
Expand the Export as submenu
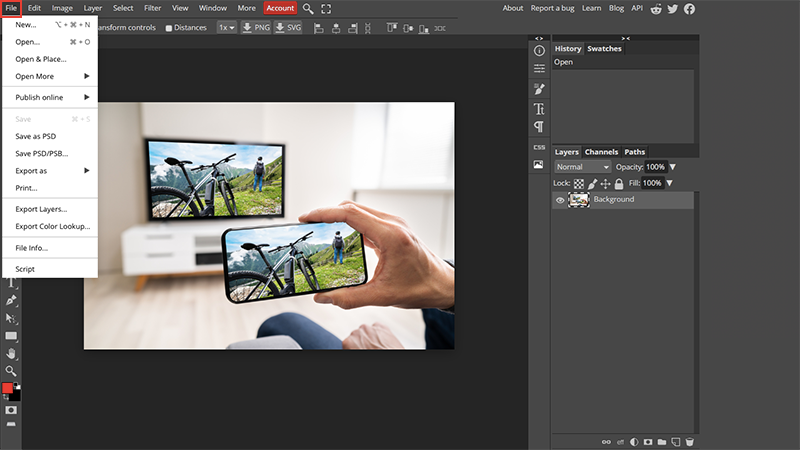(x=50, y=171)
